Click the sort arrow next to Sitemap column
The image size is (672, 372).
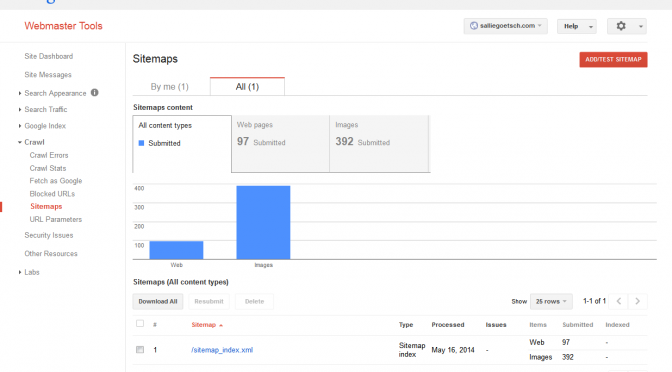[x=221, y=325]
